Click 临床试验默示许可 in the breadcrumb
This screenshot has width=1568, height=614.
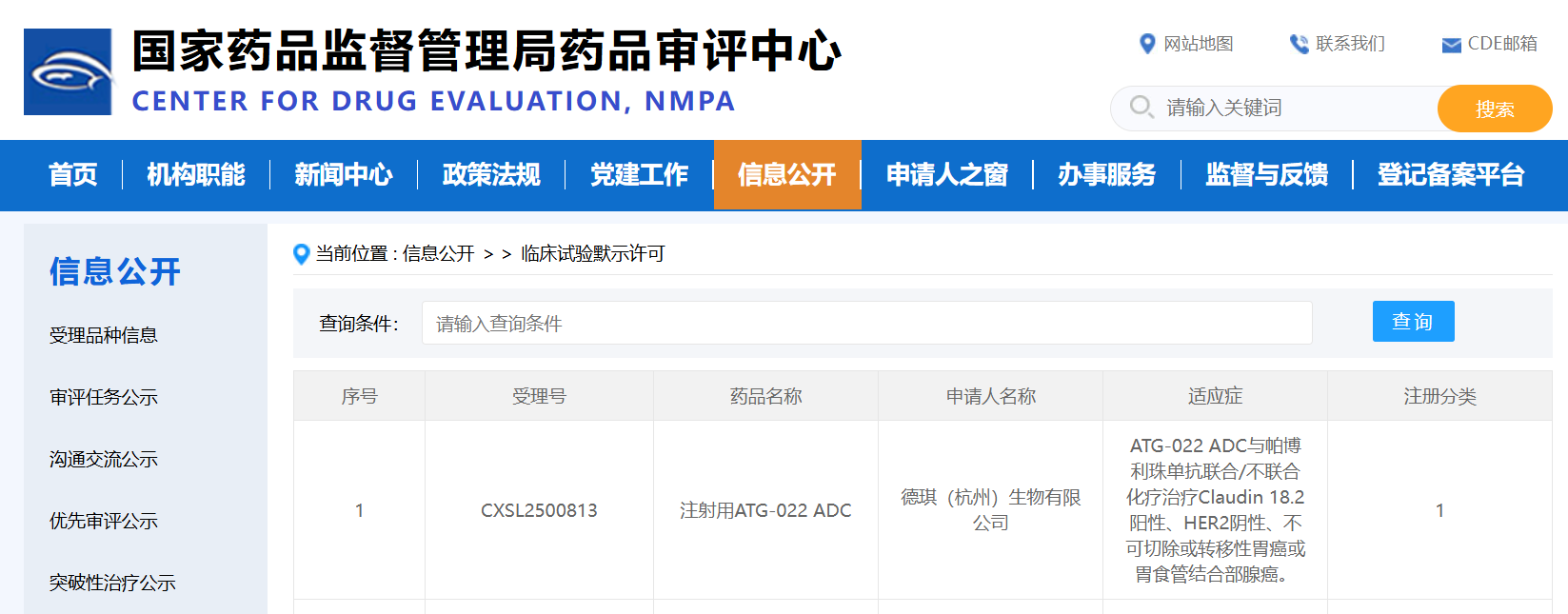coord(593,254)
